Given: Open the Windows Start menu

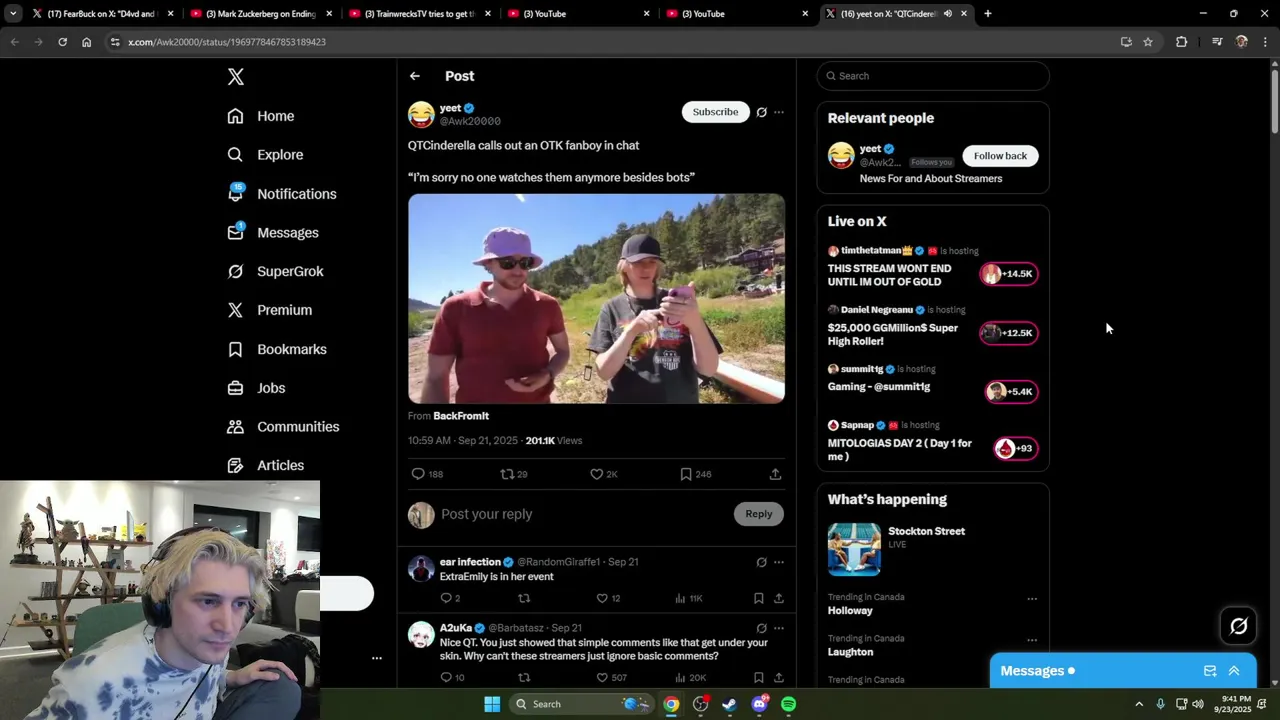Looking at the screenshot, I should click(x=492, y=704).
